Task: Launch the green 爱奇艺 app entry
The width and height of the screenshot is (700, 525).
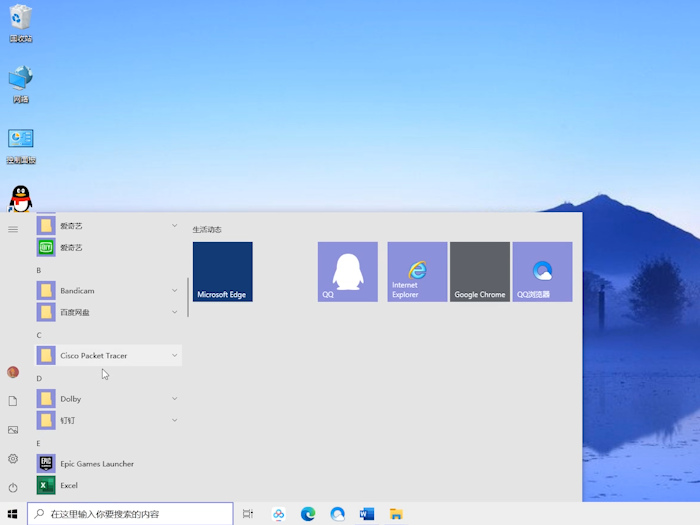Action: (x=108, y=247)
